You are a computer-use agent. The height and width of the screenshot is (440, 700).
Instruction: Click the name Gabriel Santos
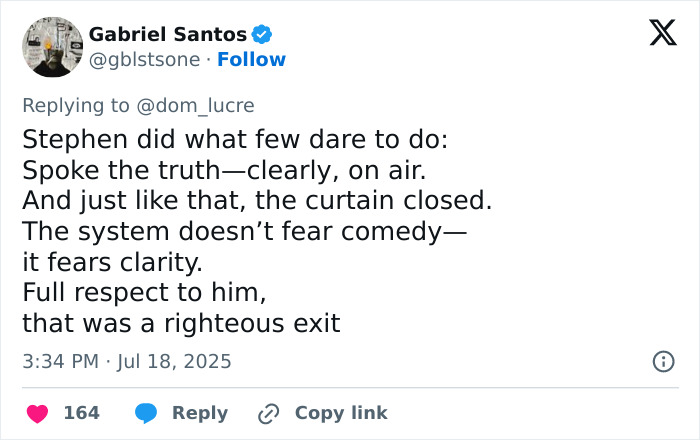[x=168, y=35]
